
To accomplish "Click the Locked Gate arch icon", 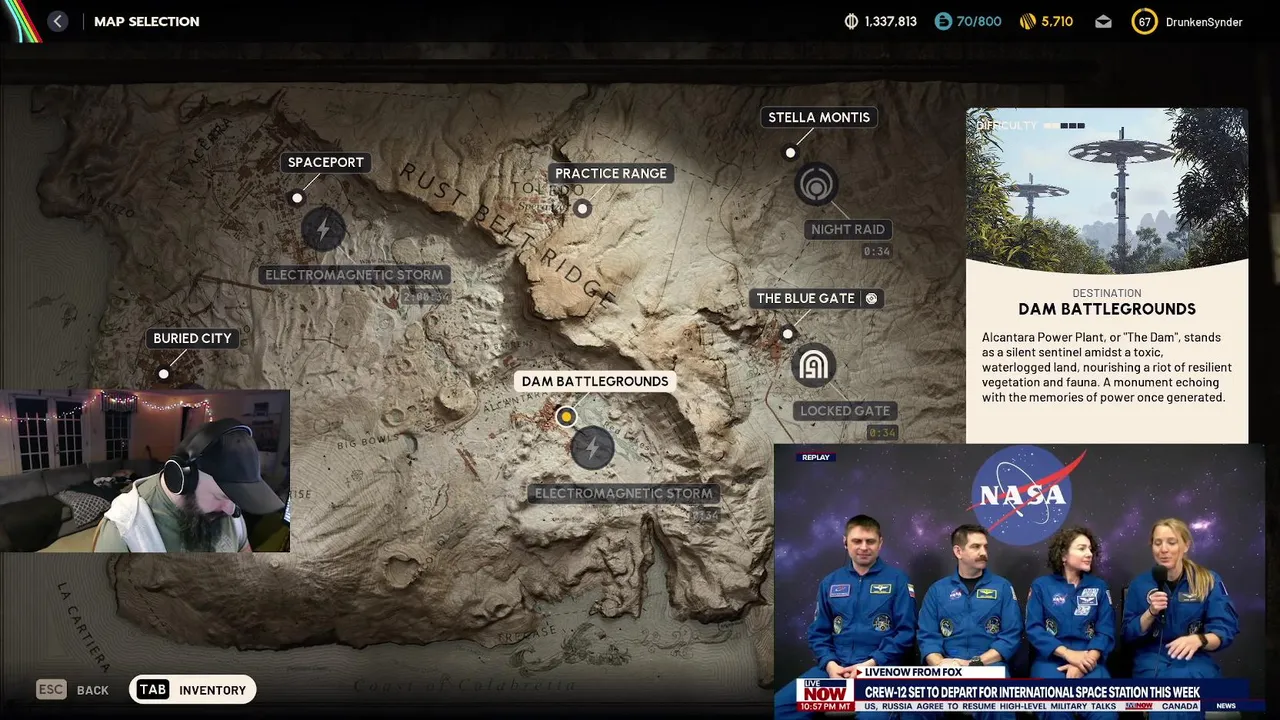I will tap(813, 366).
